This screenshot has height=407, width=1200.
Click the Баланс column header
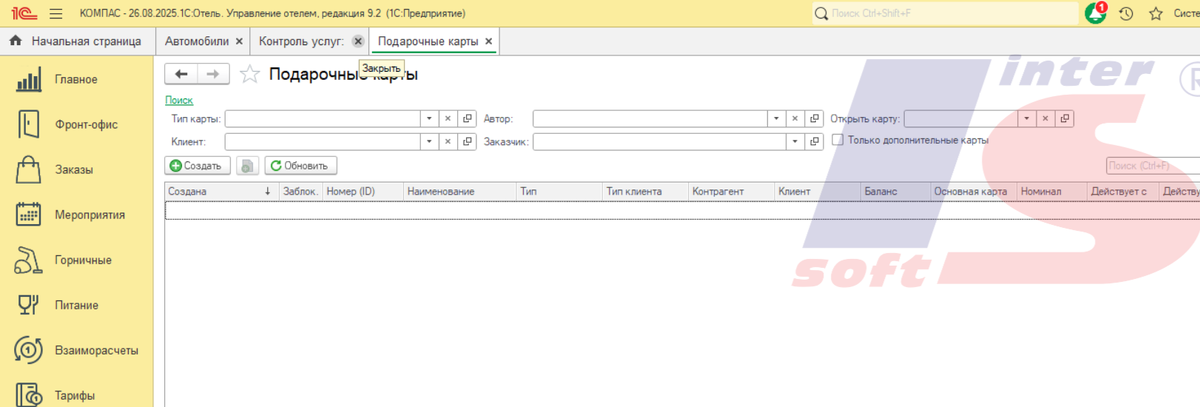(896, 190)
